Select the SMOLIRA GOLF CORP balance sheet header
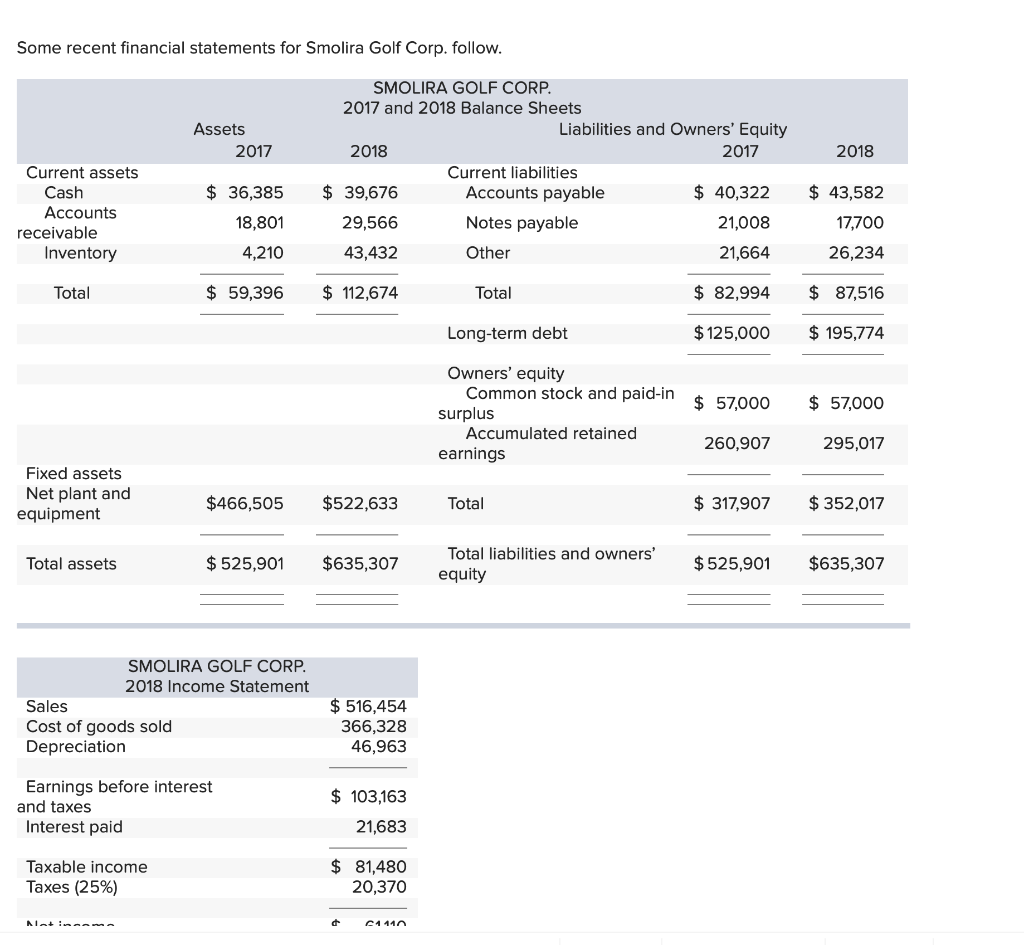The width and height of the screenshot is (1024, 945). [x=461, y=87]
